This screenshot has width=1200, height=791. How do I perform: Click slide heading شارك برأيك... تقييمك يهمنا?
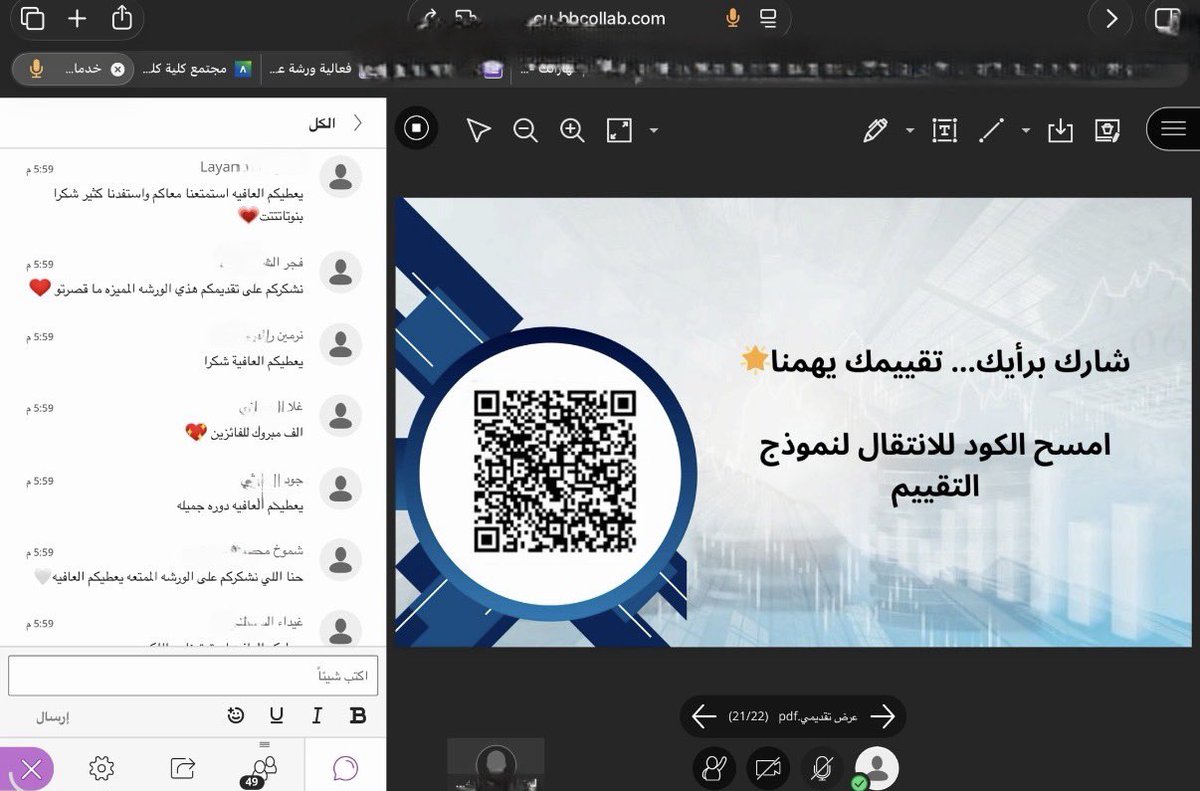935,360
